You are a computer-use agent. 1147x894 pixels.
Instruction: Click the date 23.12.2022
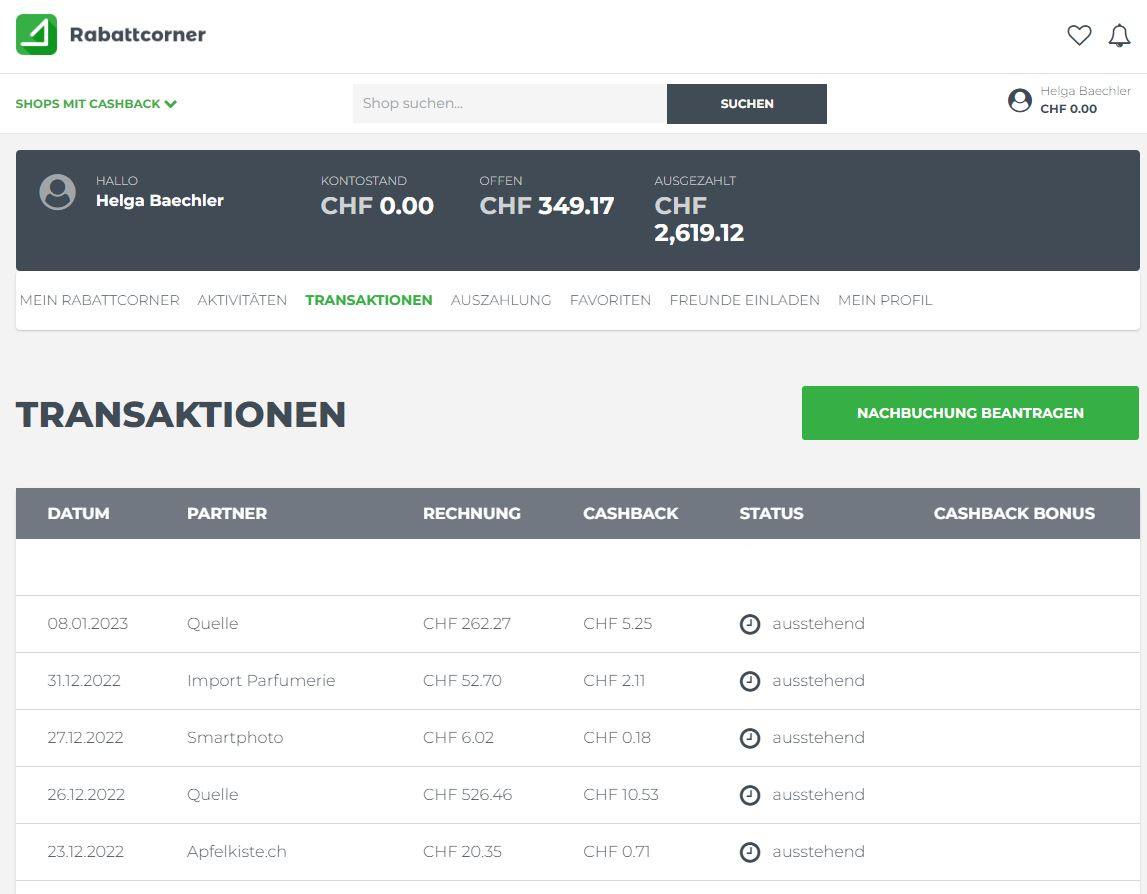(86, 852)
